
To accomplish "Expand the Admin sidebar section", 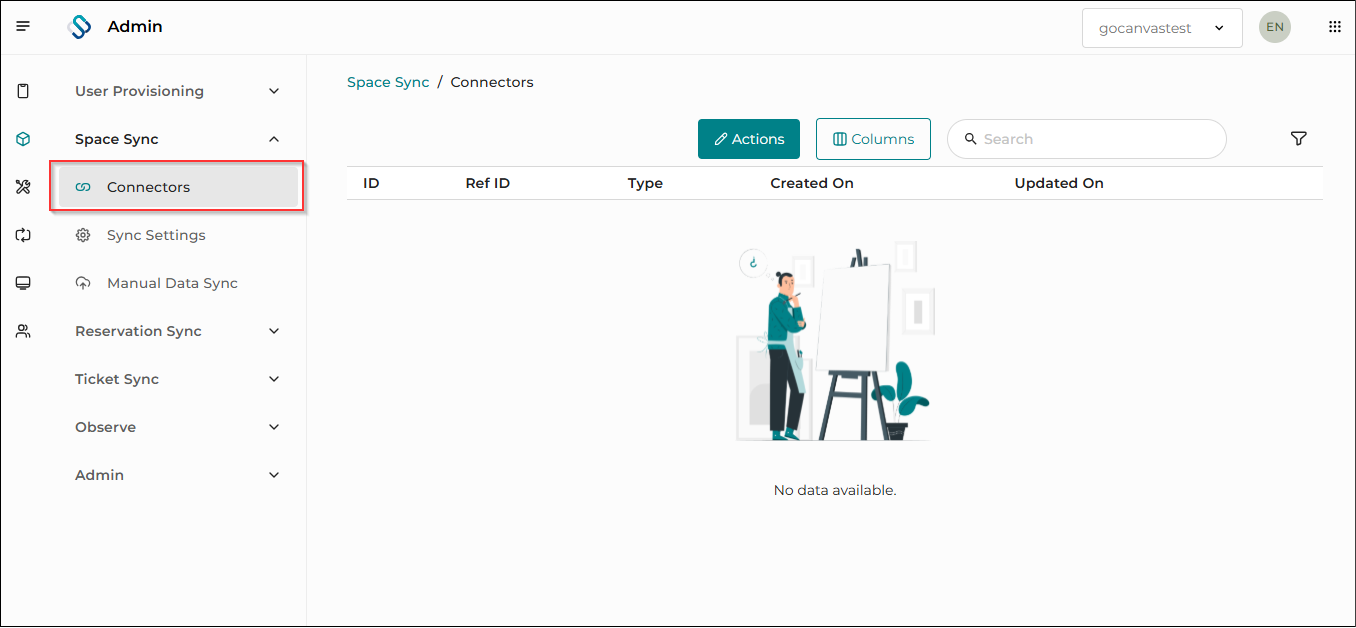I will (x=178, y=475).
